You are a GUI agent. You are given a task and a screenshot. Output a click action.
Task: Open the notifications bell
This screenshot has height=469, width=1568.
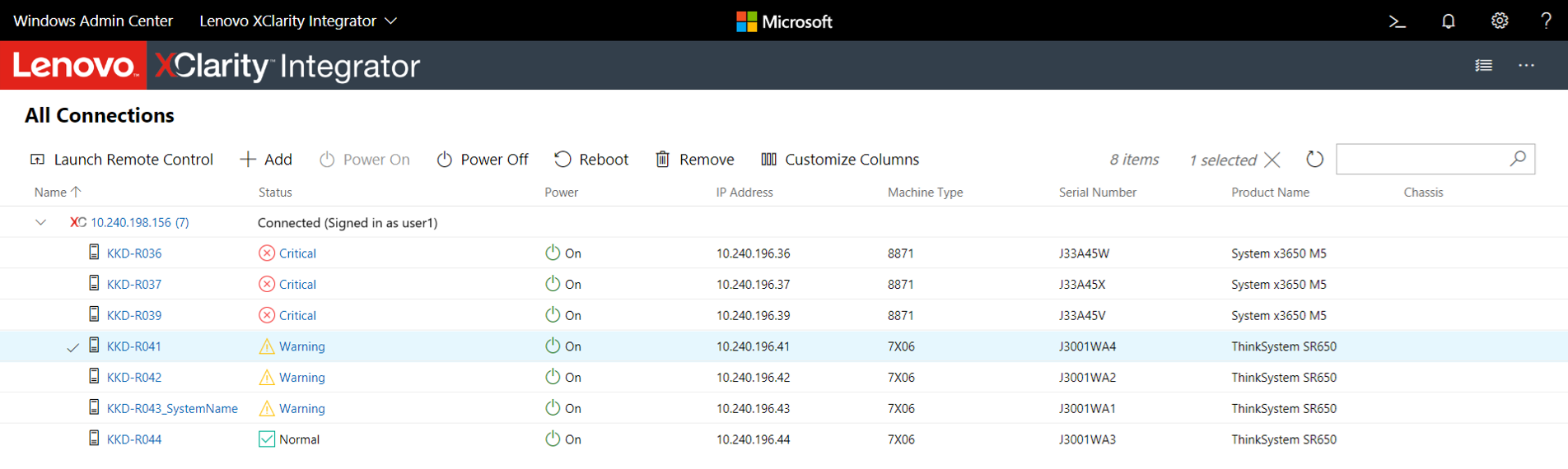pos(1448,21)
